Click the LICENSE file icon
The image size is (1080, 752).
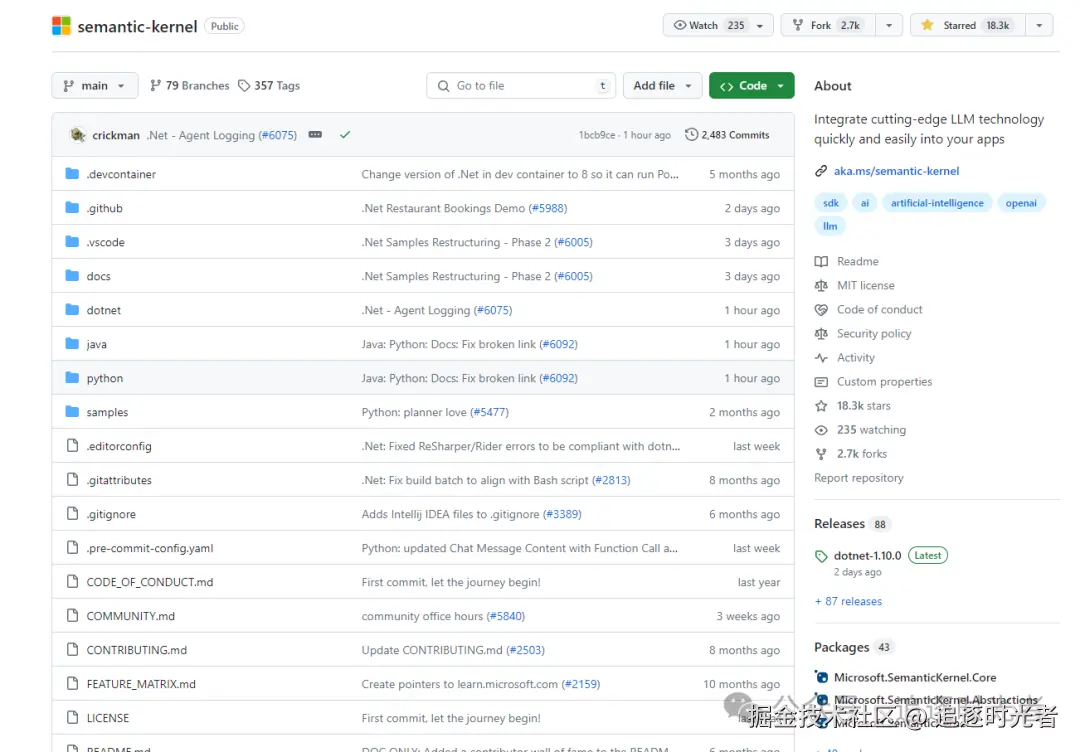pos(72,718)
